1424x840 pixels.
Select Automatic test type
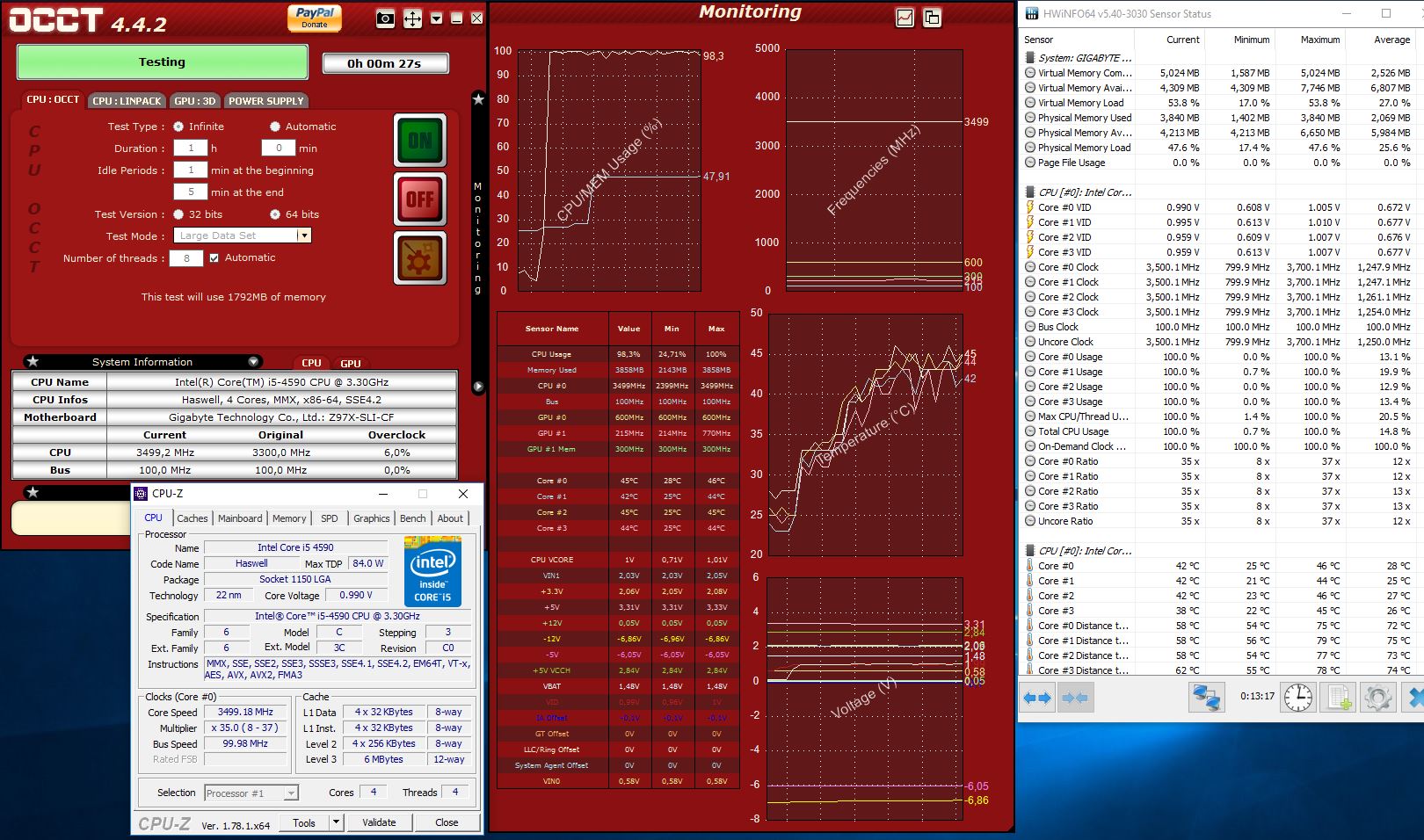point(275,127)
